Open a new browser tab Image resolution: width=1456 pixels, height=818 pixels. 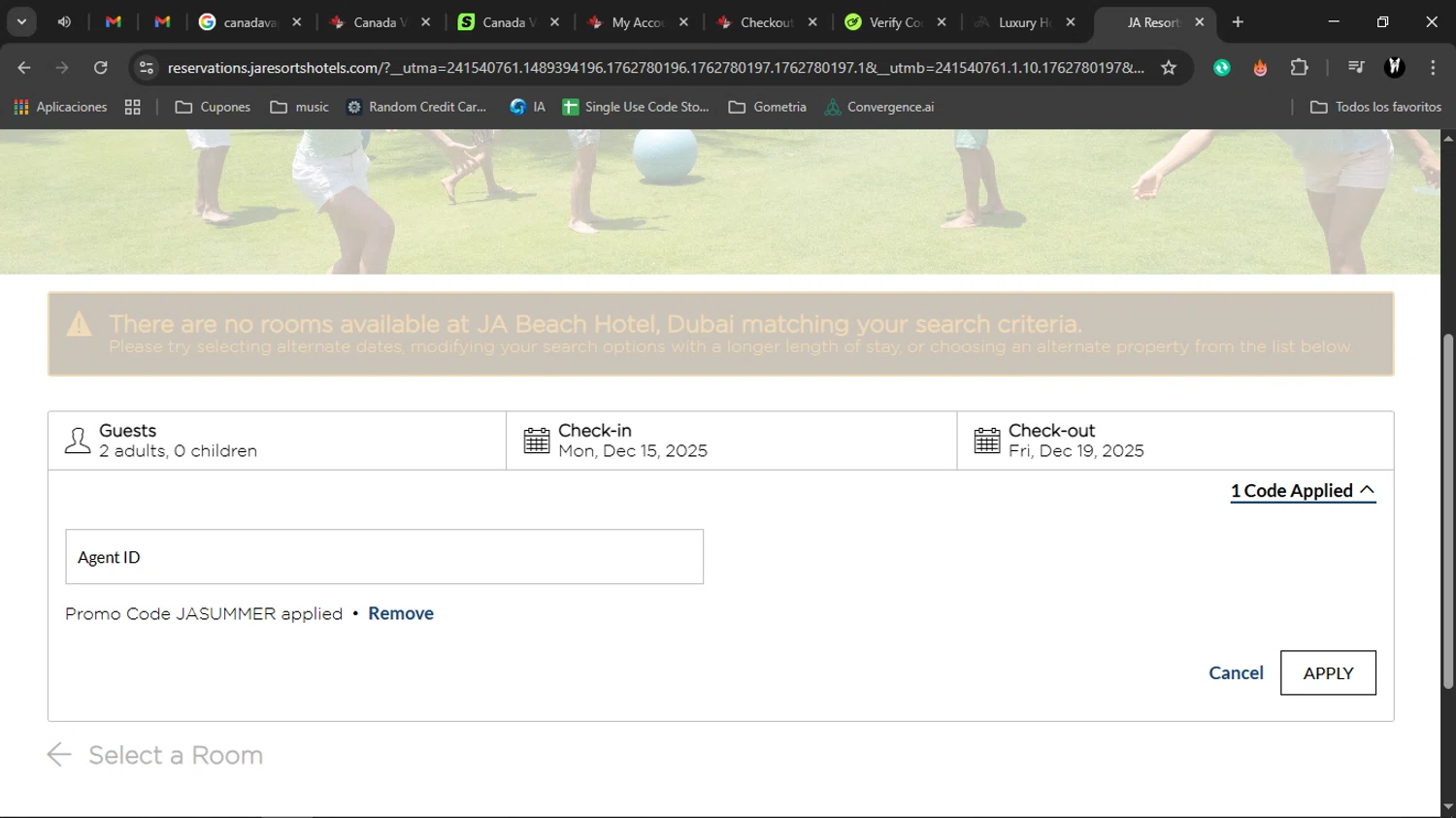[x=1238, y=21]
